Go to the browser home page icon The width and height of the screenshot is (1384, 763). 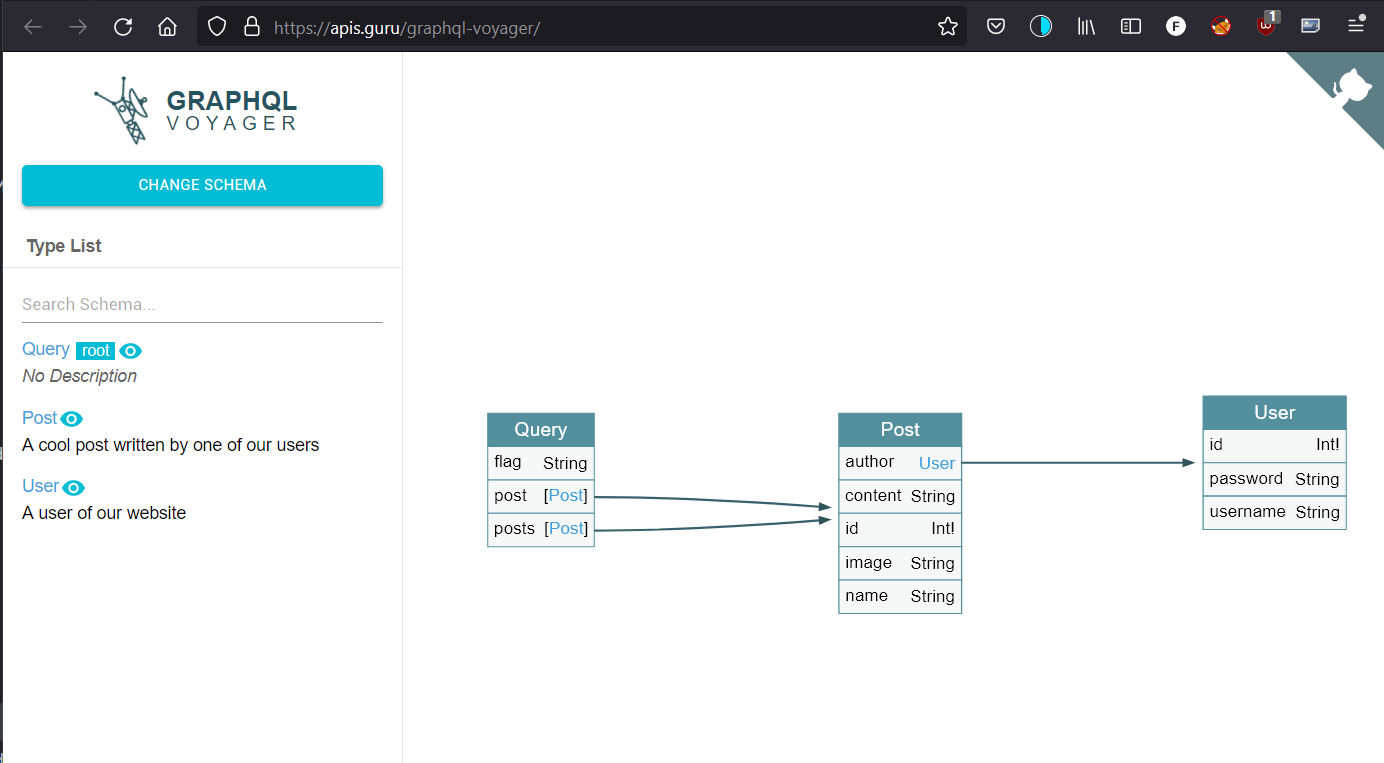[167, 27]
